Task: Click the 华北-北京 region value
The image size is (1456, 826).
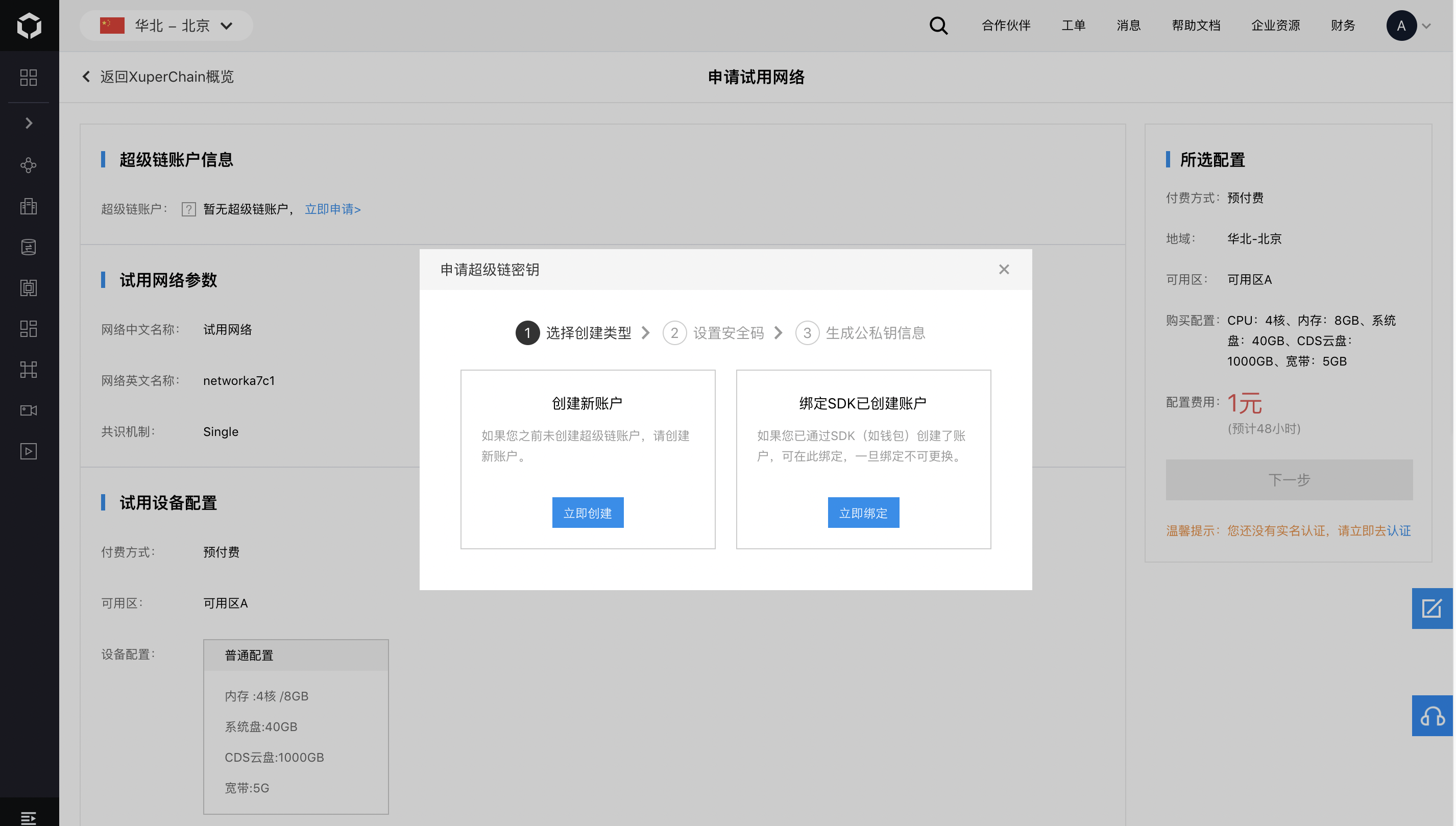Action: pos(1254,239)
